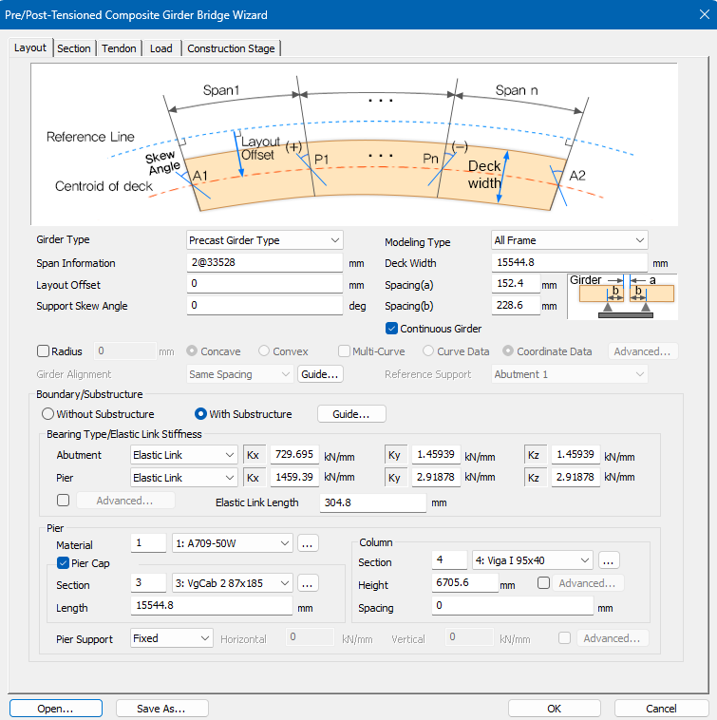
Task: Click the Guide button beside With Substructure
Action: coord(351,414)
